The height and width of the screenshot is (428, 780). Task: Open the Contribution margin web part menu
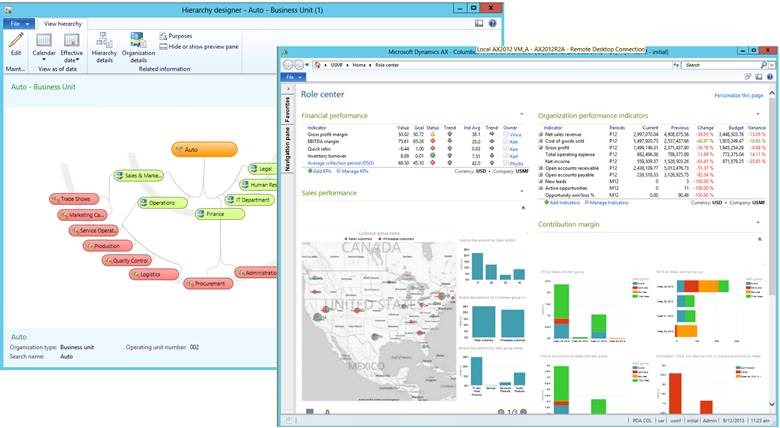[758, 223]
